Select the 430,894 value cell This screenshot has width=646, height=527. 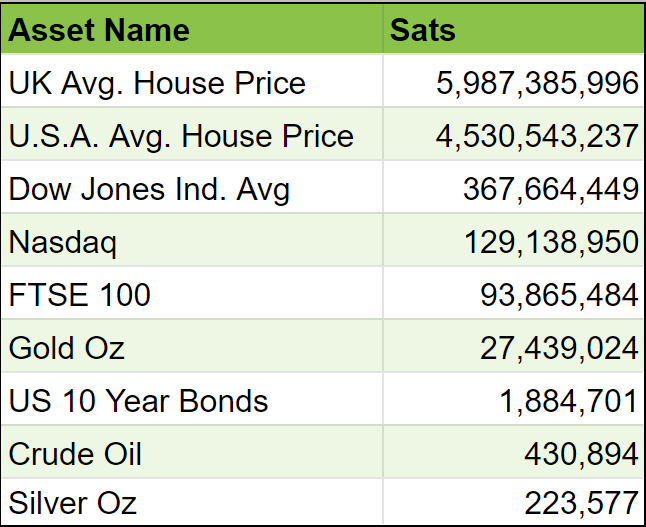coord(581,454)
